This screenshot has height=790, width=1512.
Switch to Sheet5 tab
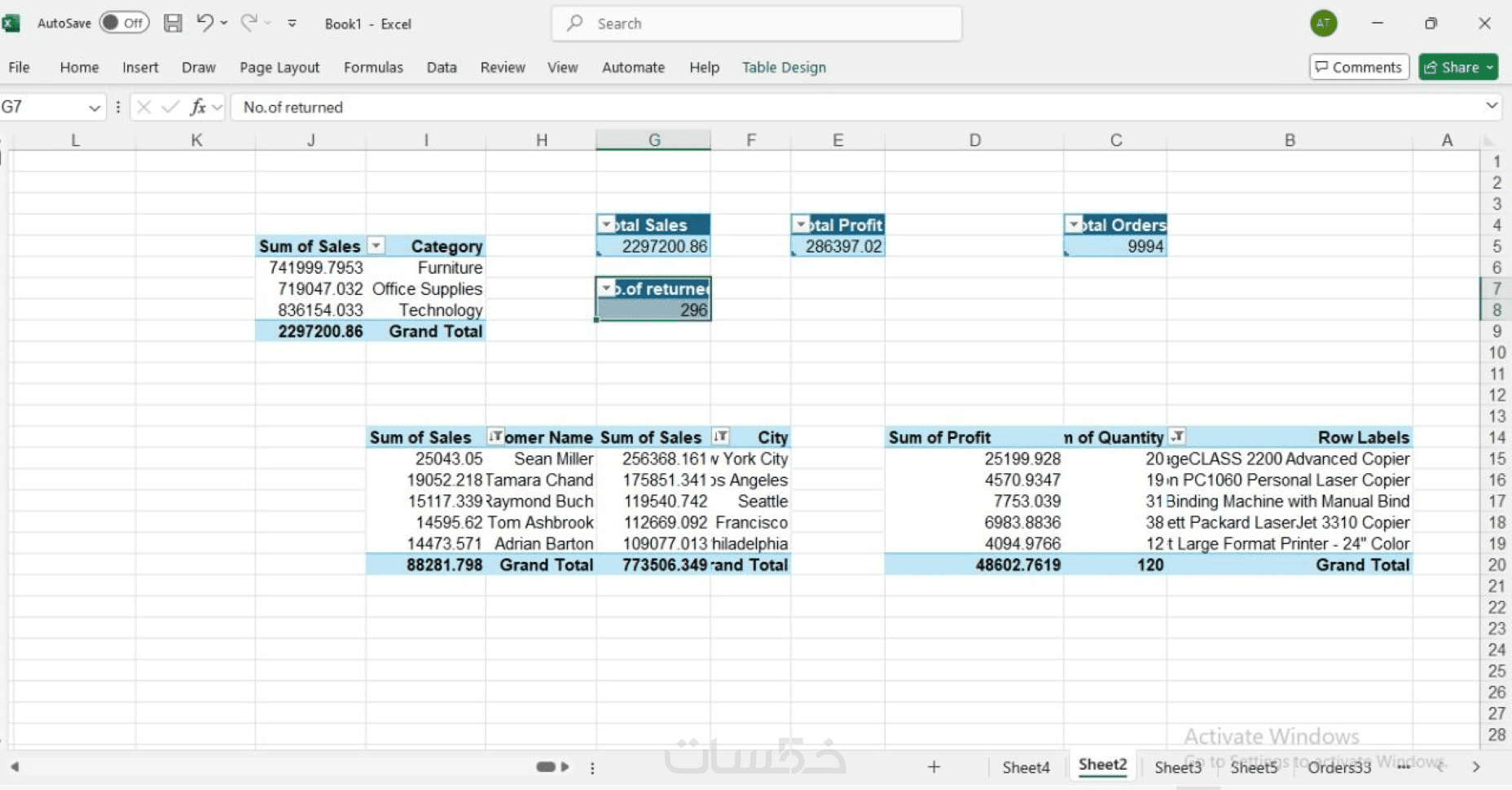(1254, 767)
